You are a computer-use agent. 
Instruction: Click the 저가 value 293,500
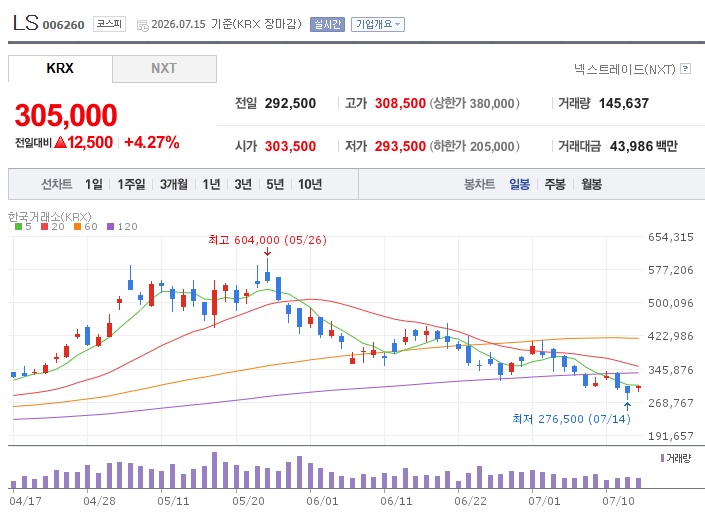point(400,146)
